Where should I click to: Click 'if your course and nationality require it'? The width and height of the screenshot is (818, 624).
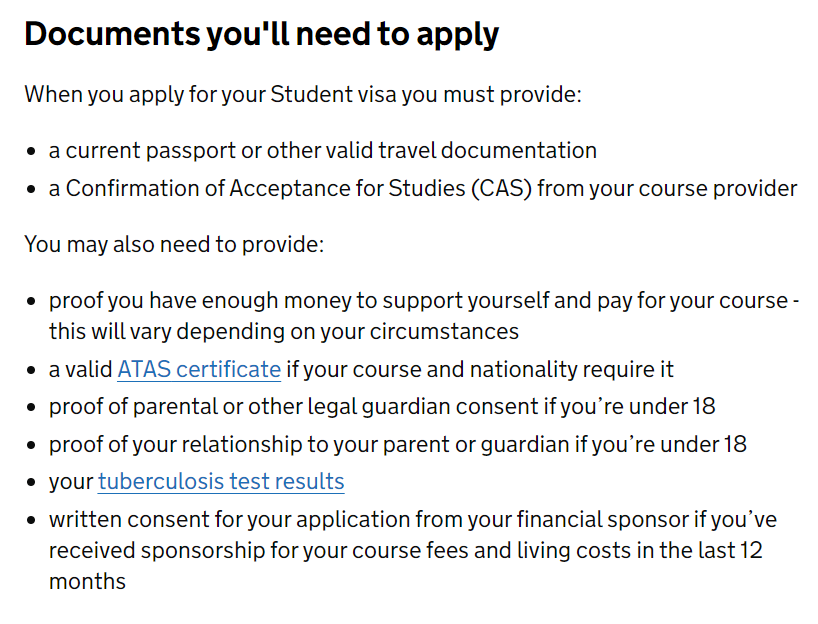480,369
